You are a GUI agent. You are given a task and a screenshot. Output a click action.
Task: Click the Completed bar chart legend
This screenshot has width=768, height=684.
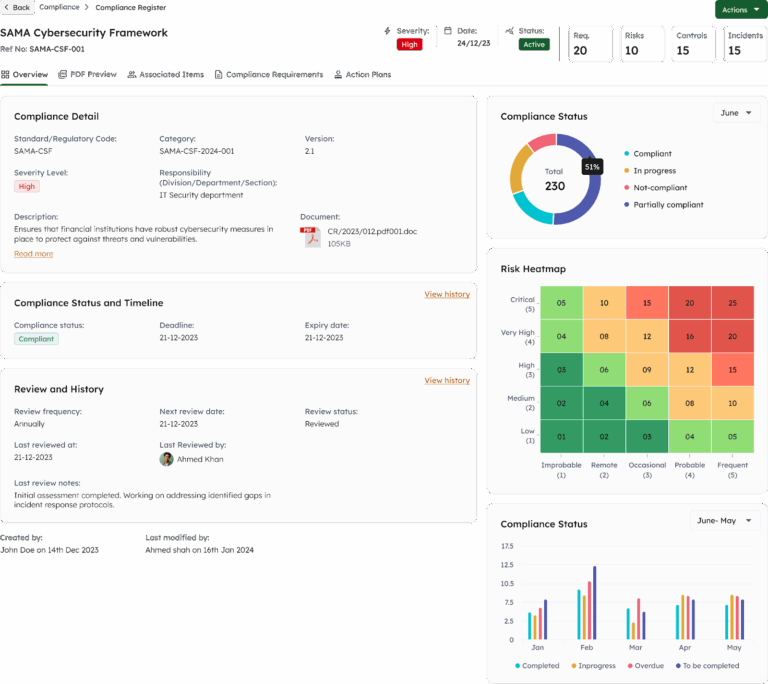click(537, 665)
